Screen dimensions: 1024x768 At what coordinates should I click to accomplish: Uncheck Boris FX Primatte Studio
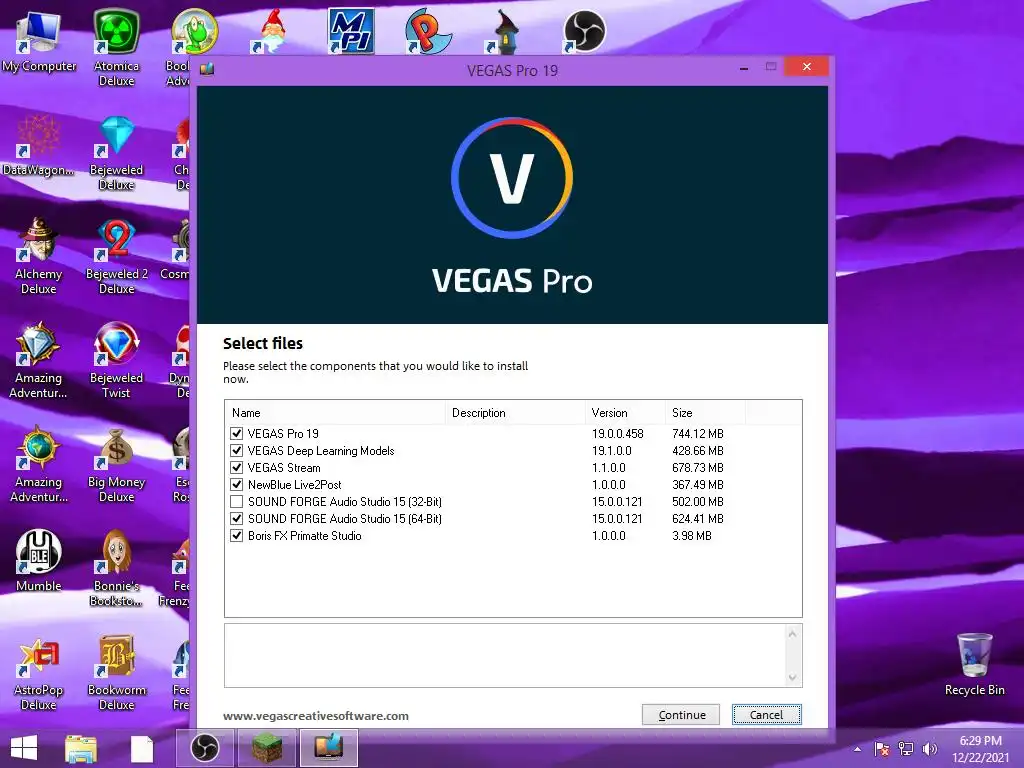[236, 536]
